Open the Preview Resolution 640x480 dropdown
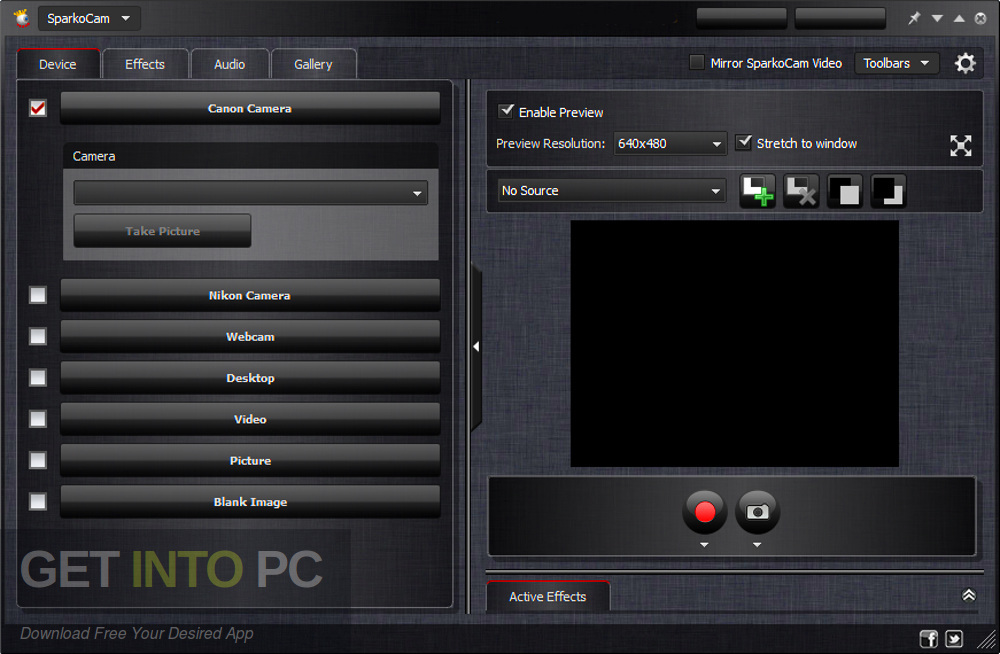1000x654 pixels. click(x=670, y=144)
